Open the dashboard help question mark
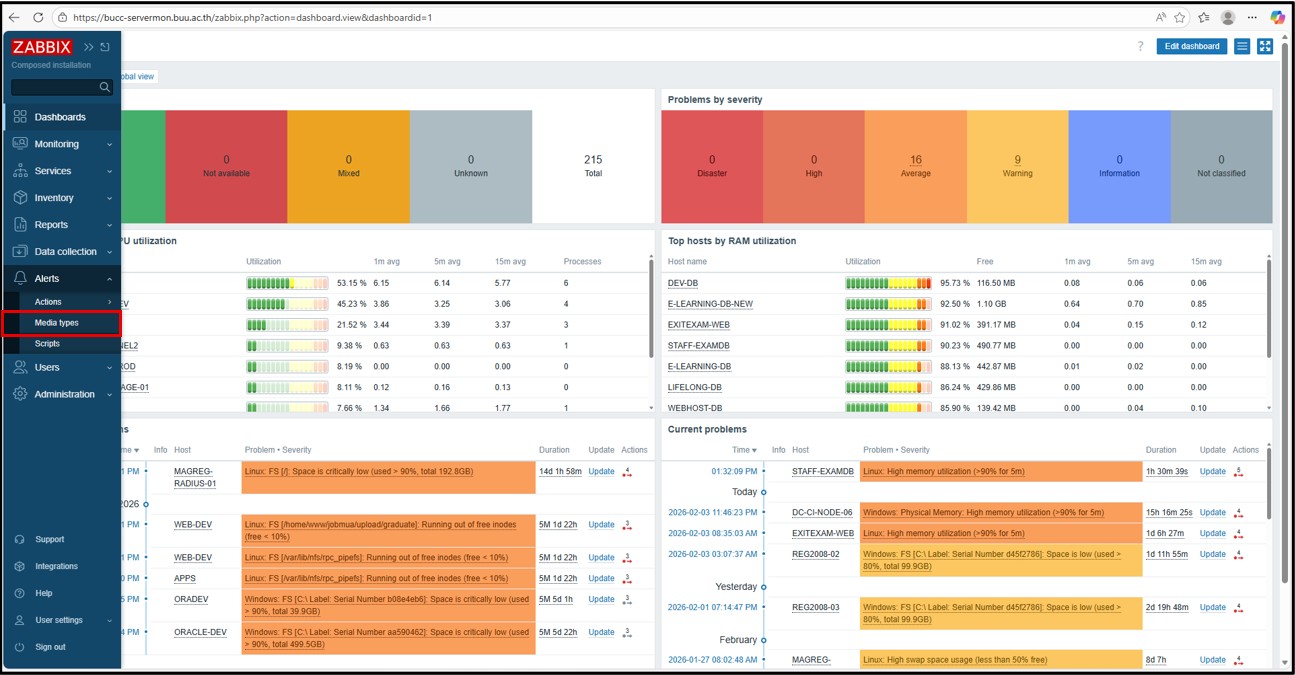Image resolution: width=1295 pixels, height=675 pixels. pyautogui.click(x=1140, y=46)
